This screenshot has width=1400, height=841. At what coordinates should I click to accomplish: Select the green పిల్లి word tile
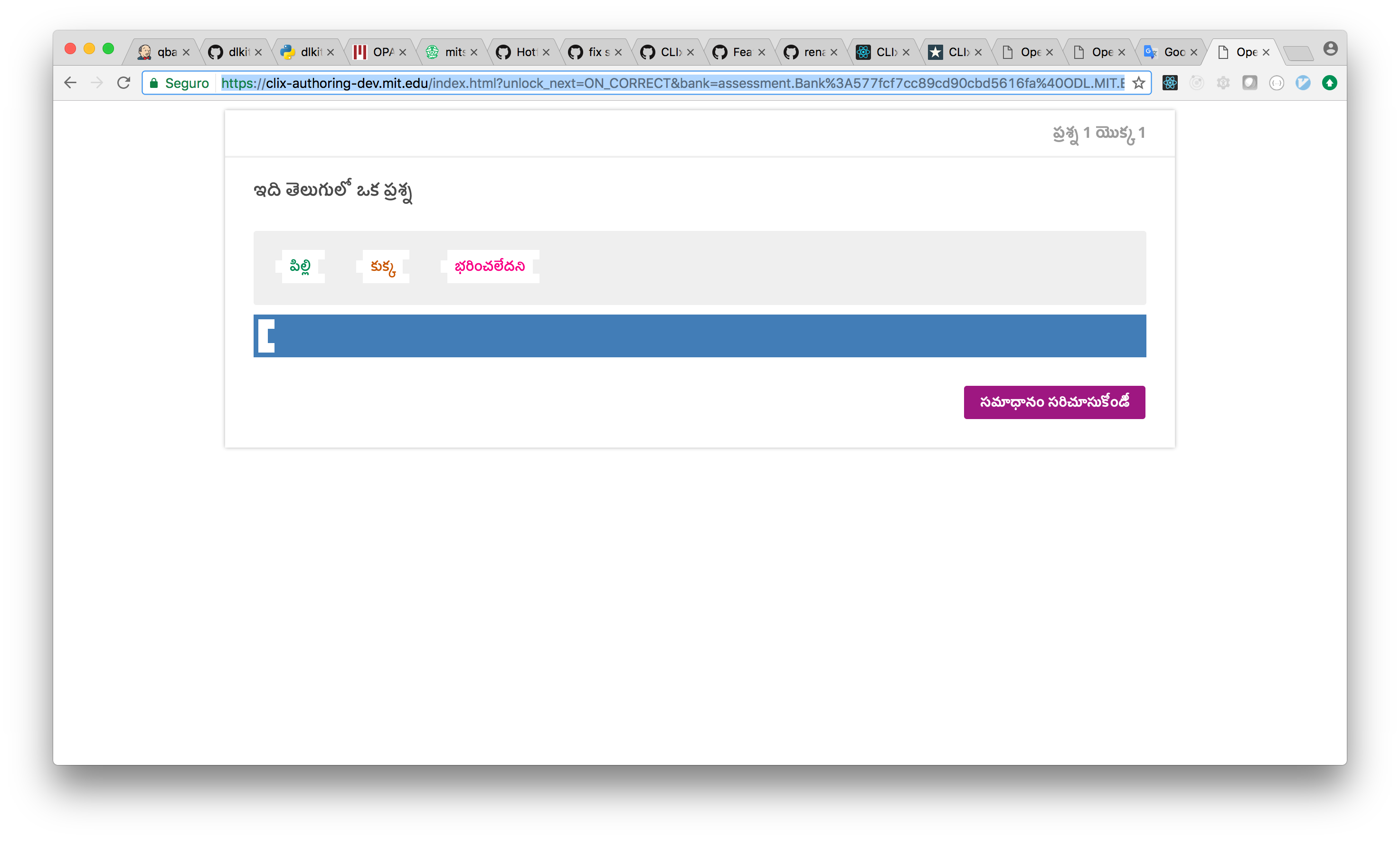pyautogui.click(x=300, y=267)
